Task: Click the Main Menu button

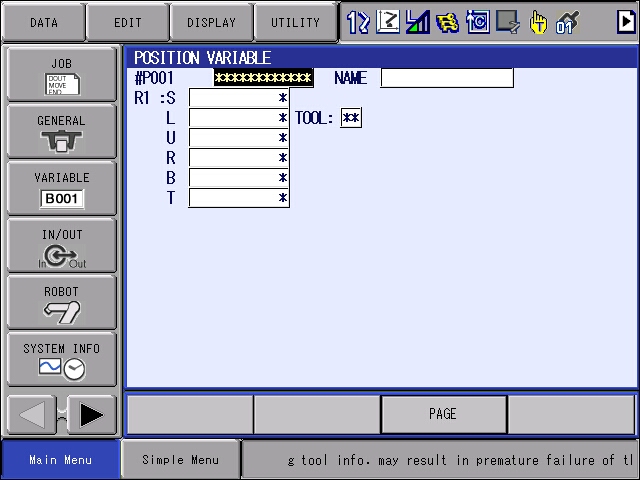Action: click(x=61, y=460)
